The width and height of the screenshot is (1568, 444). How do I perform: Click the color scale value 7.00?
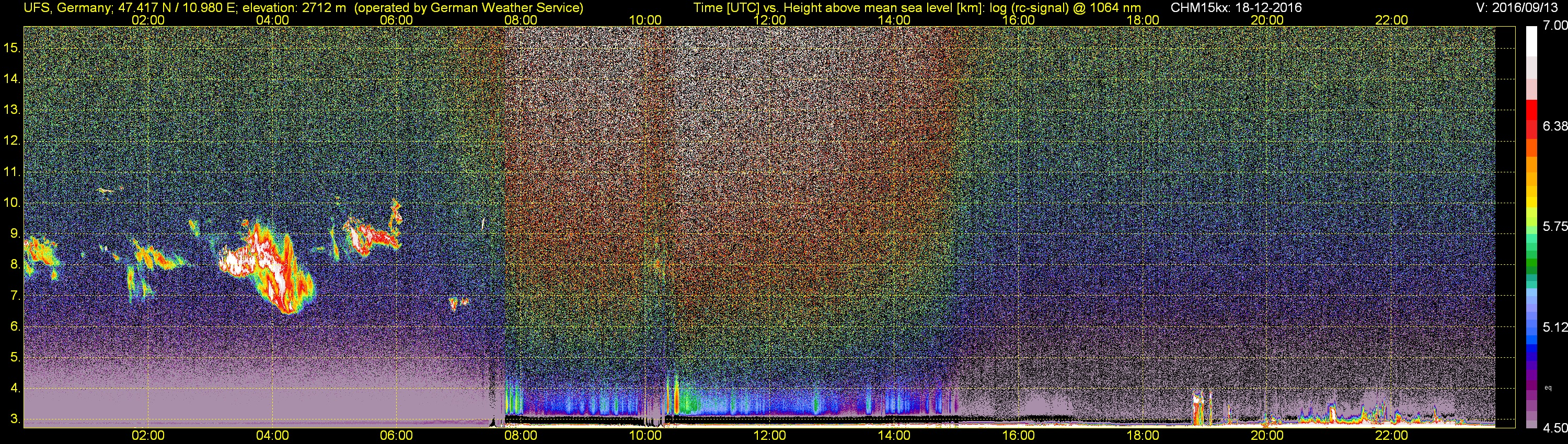[1555, 26]
